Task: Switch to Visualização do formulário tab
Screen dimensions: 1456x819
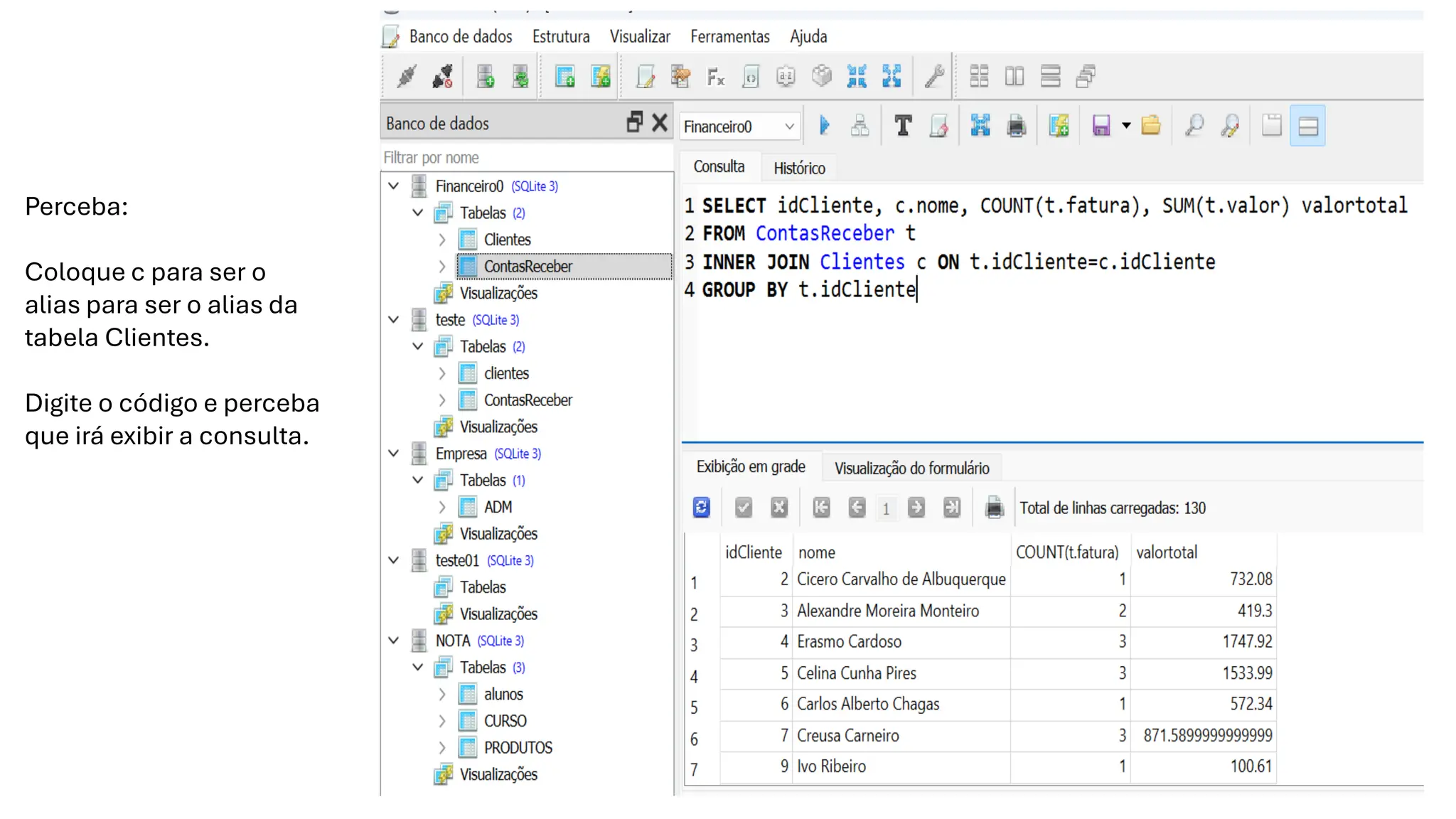Action: coord(911,468)
